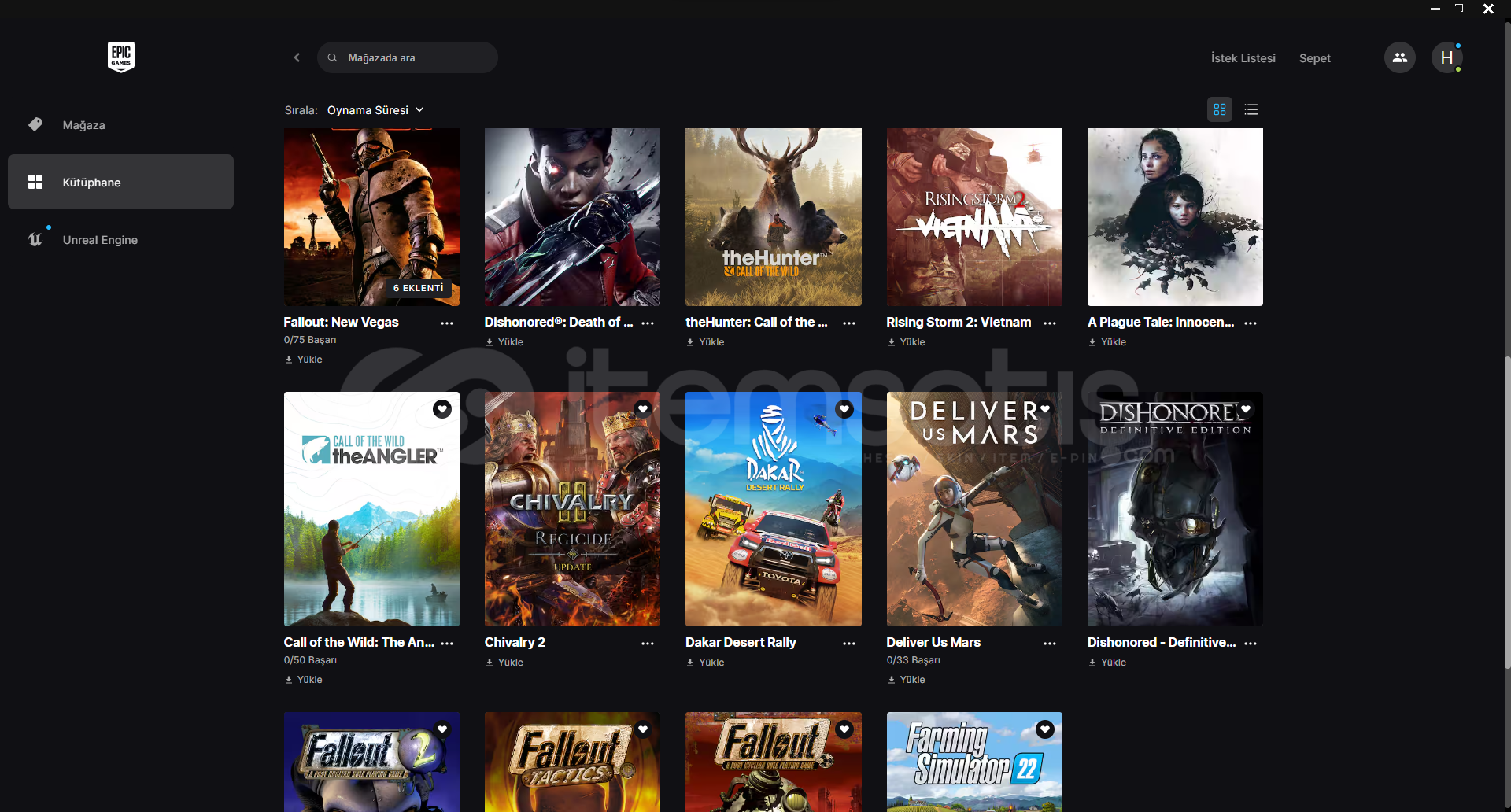Open Rising Storm 2 Vietnam options menu
This screenshot has height=812, width=1511.
1050,323
